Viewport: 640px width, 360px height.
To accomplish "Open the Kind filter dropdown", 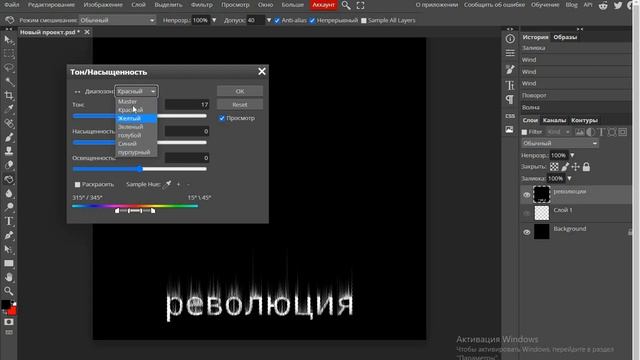I will (559, 132).
